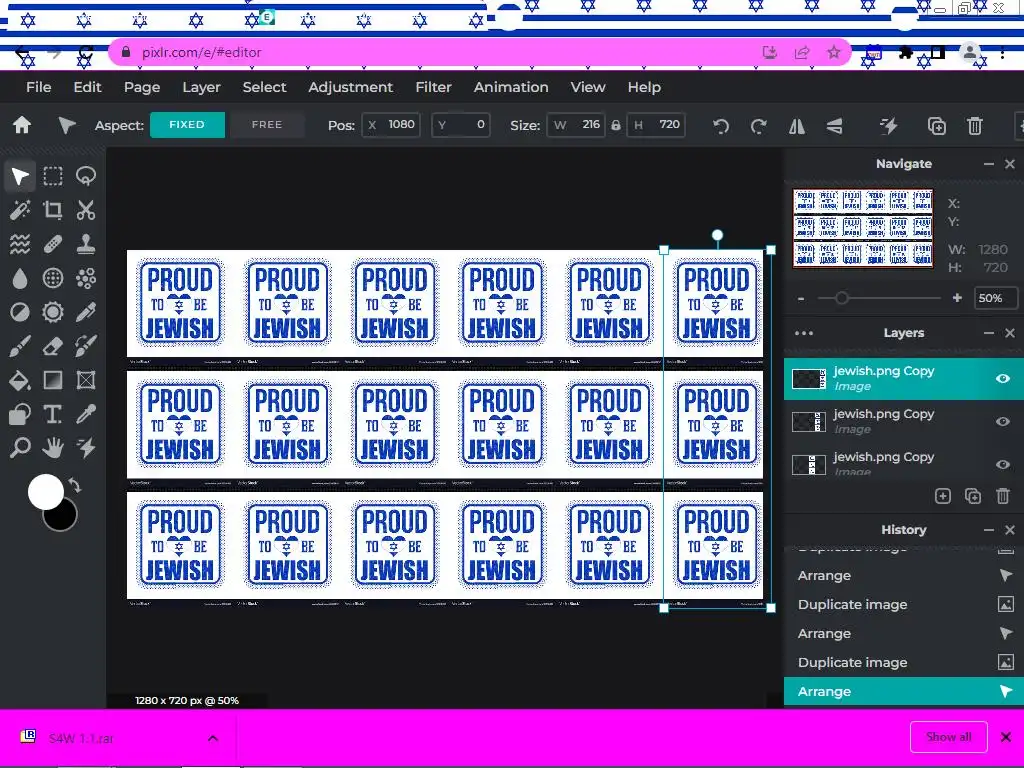Select the Brush tool
Image resolution: width=1024 pixels, height=768 pixels.
point(20,346)
